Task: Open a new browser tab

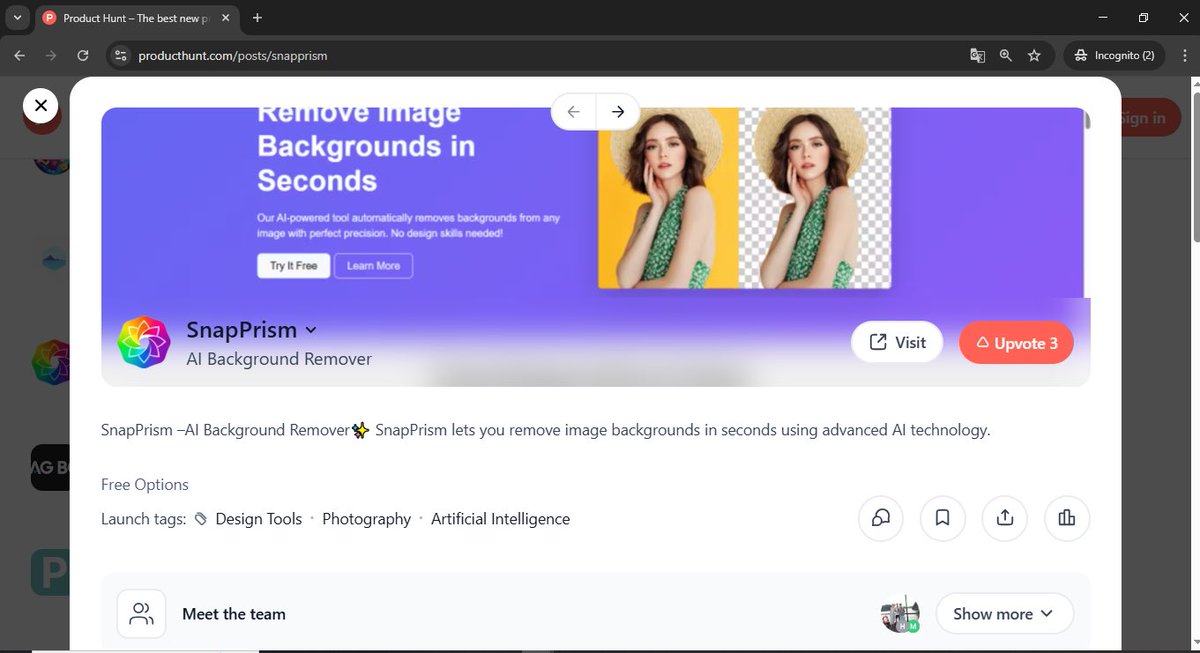Action: coord(258,17)
